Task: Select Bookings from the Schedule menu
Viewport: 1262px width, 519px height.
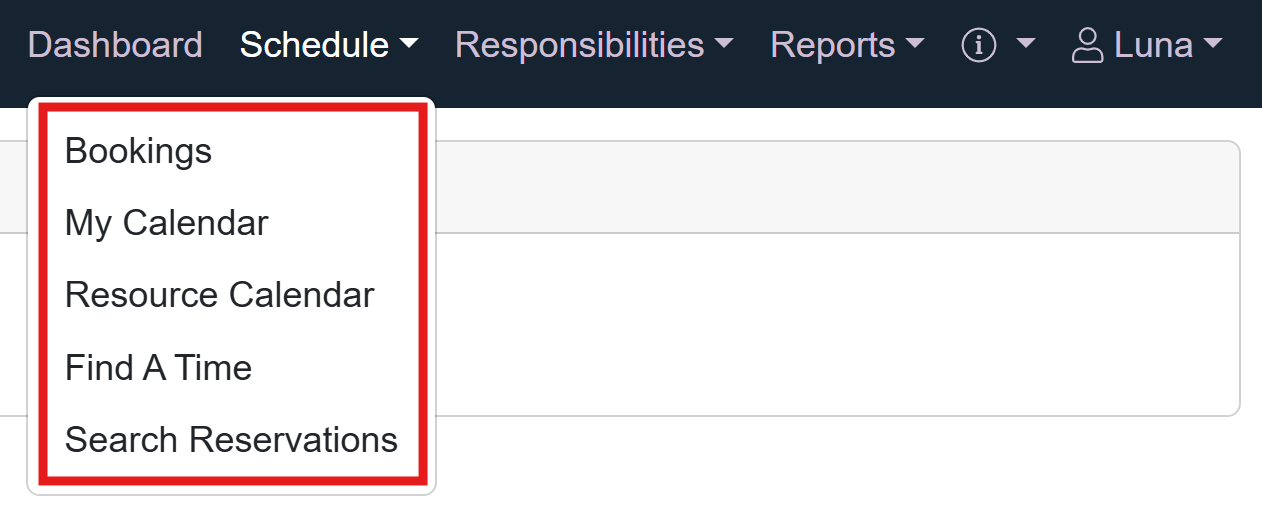Action: 138,151
